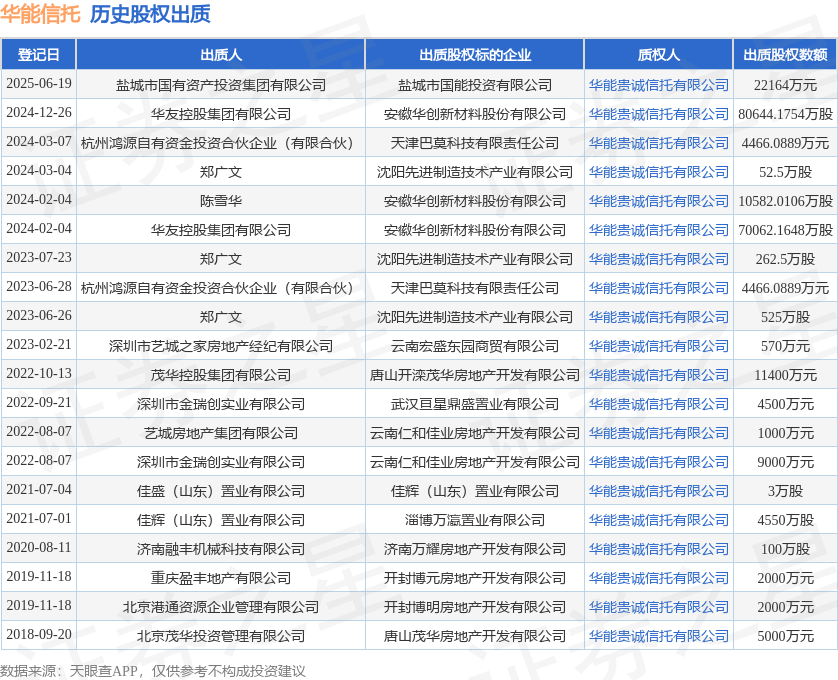Click the 质权人 column header

[x=658, y=55]
